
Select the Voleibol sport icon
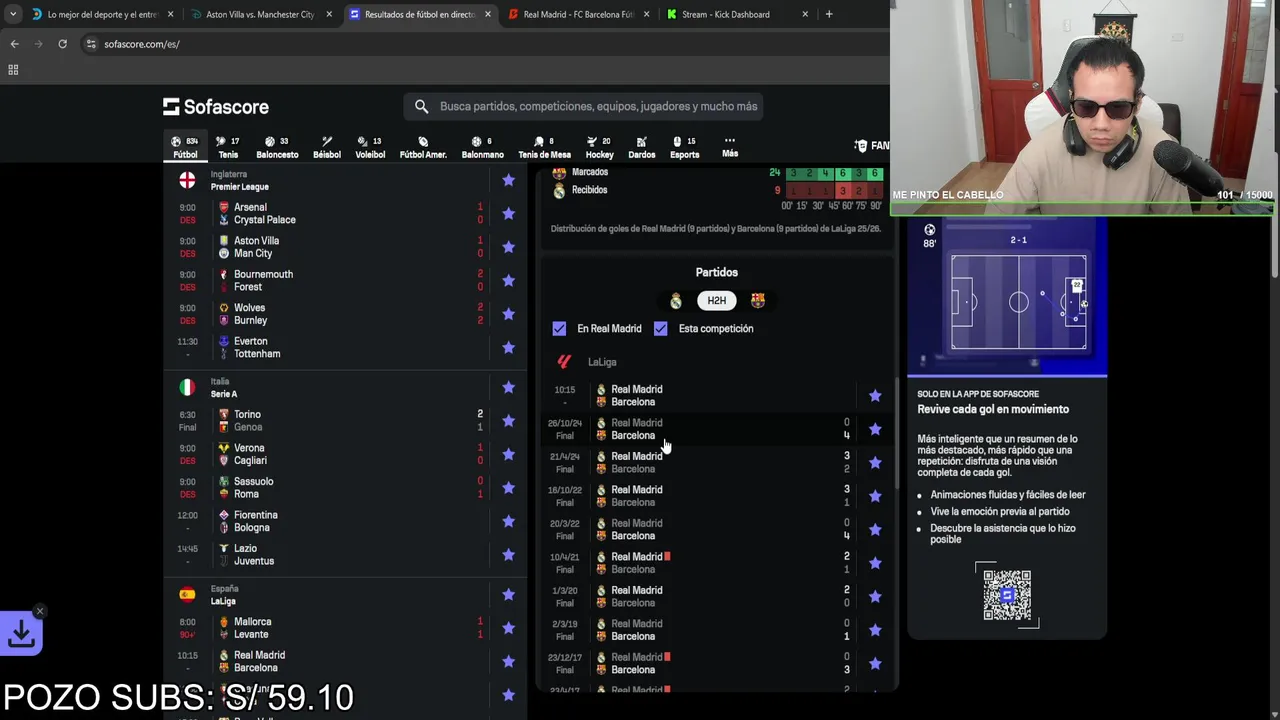pos(370,147)
